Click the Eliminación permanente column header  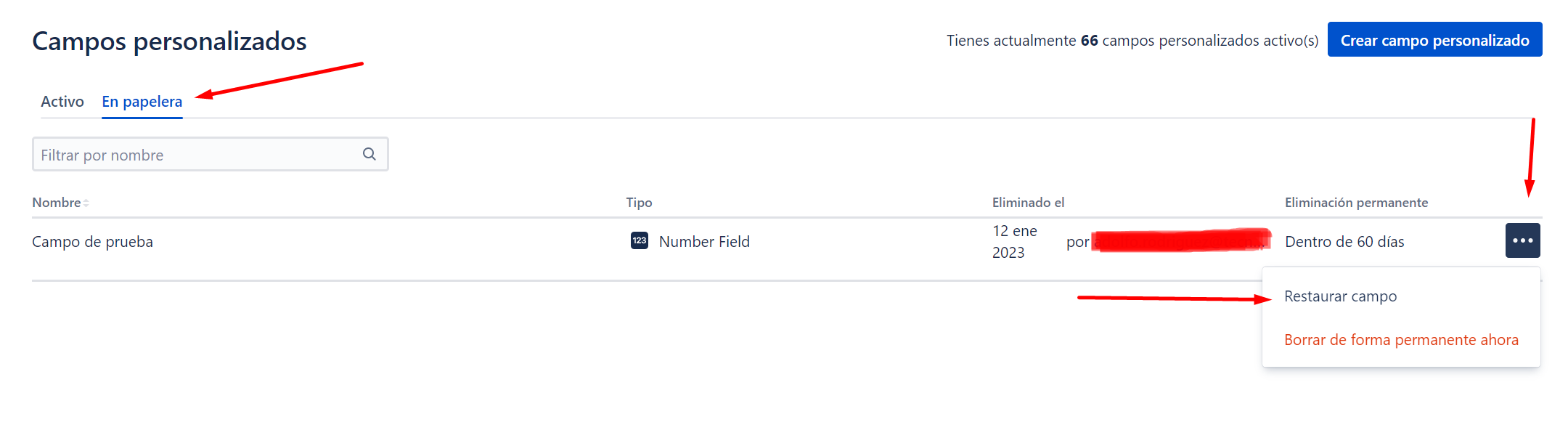tap(1356, 203)
